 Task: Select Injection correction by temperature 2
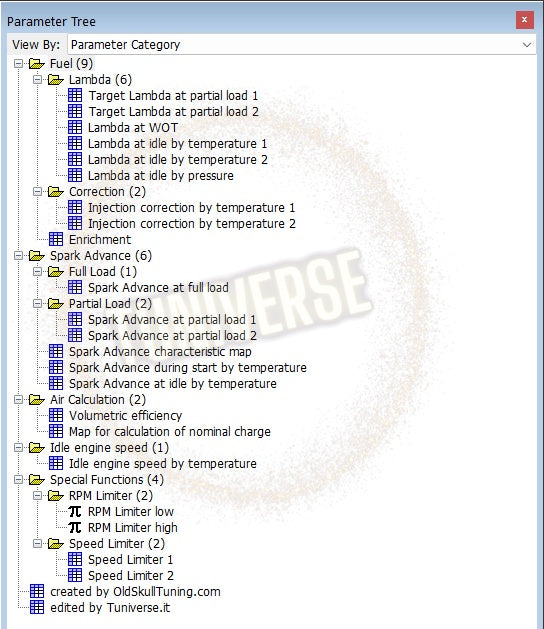point(192,223)
